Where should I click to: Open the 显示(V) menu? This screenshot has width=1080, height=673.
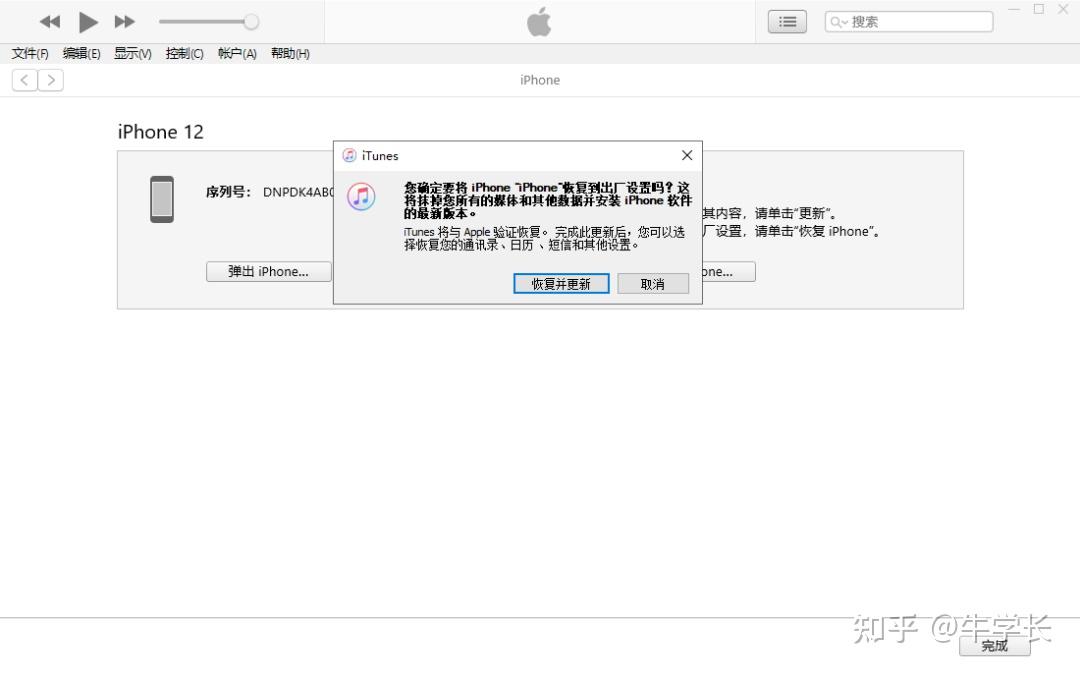(132, 54)
